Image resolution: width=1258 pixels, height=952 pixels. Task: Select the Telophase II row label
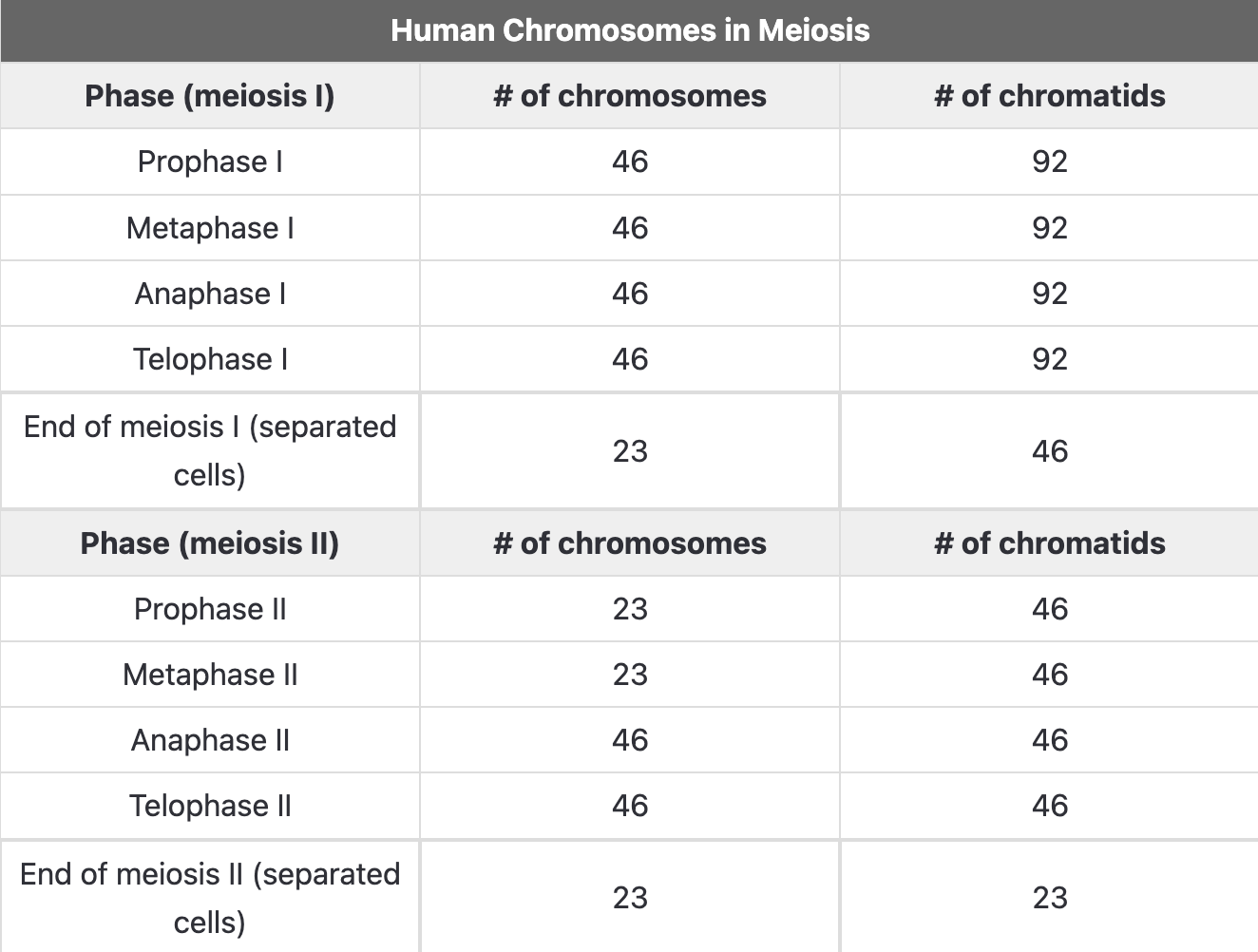pyautogui.click(x=210, y=806)
